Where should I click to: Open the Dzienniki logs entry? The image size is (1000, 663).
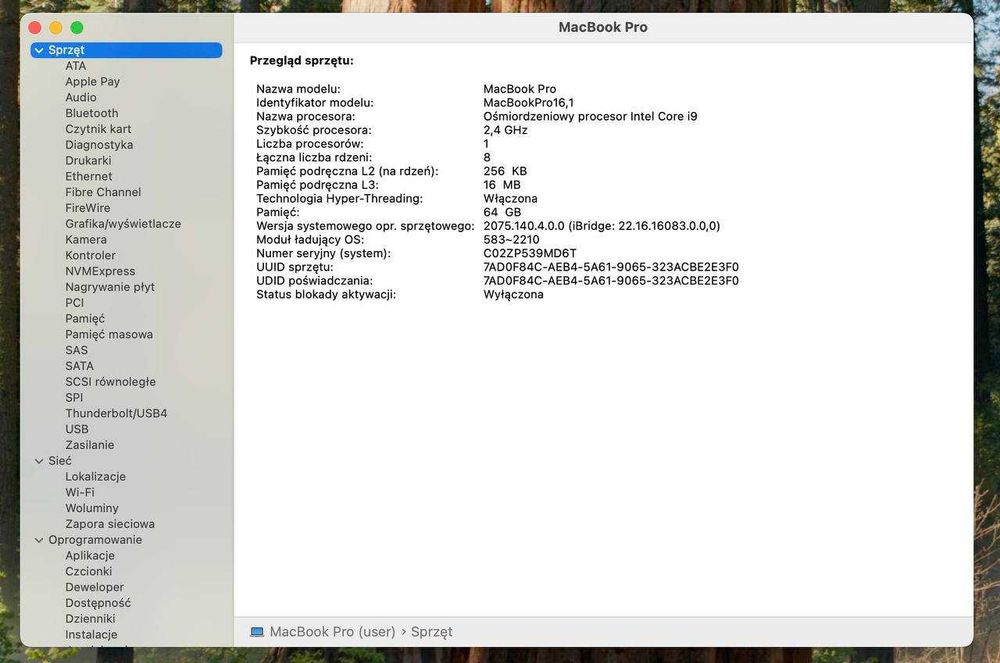[x=90, y=619]
